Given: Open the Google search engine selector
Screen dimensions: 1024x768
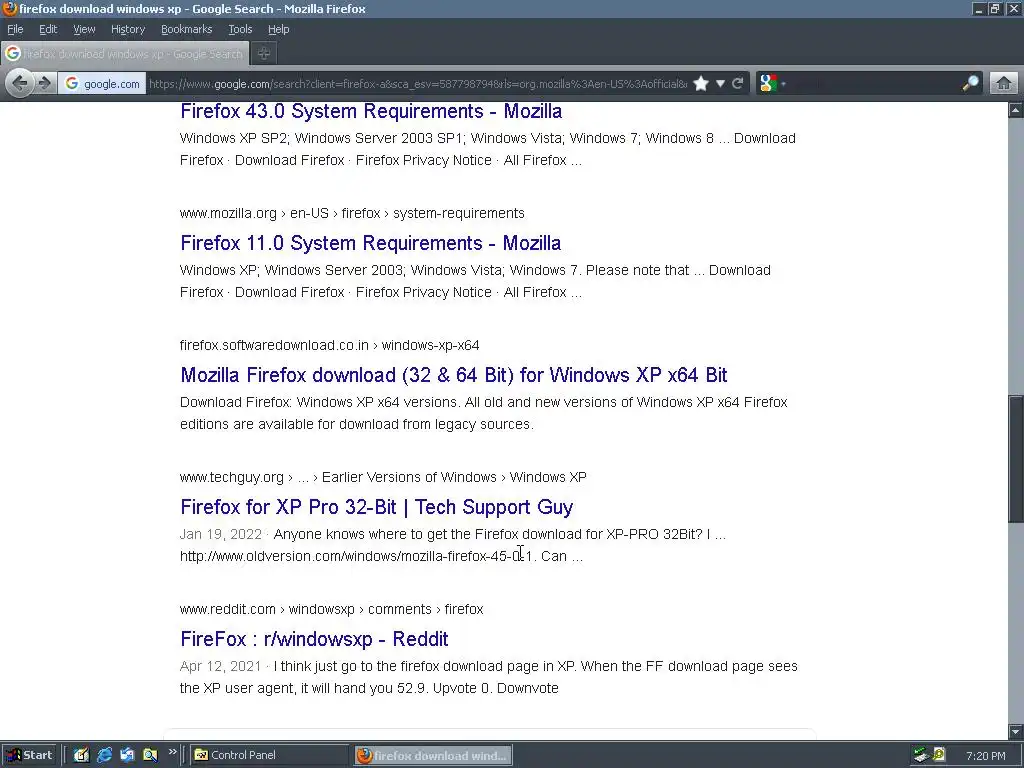Looking at the screenshot, I should click(773, 84).
